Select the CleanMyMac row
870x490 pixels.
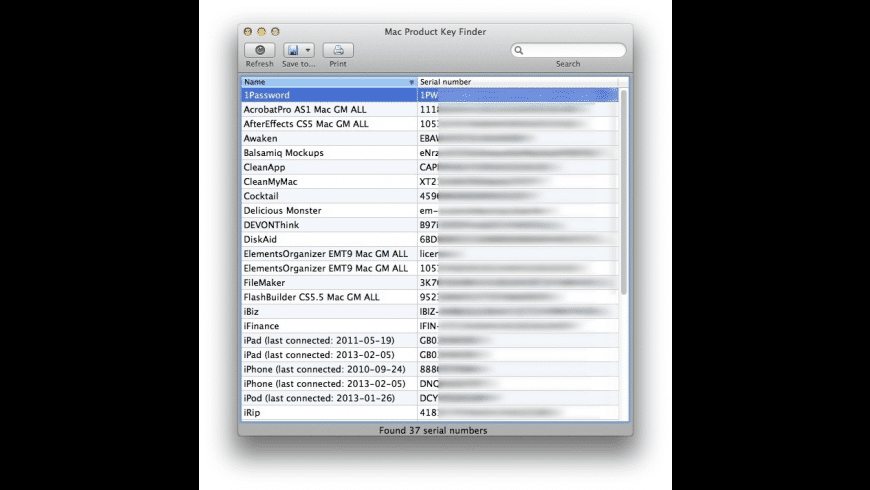(430, 181)
